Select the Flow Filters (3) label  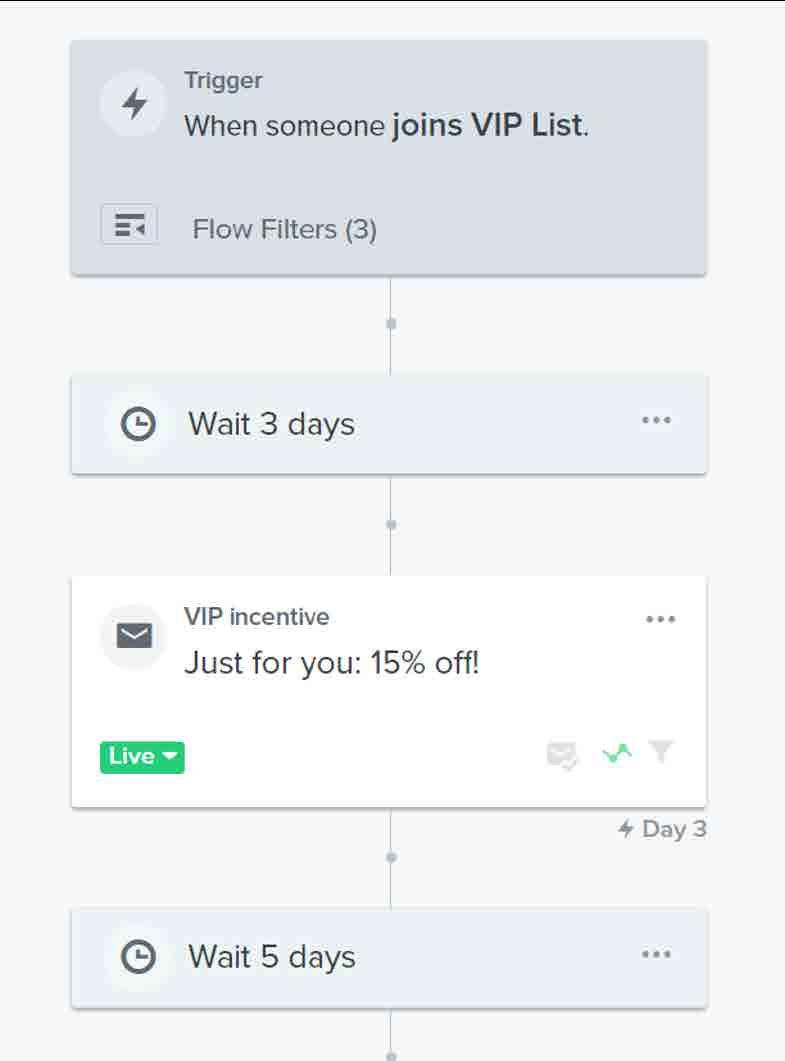pyautogui.click(x=284, y=229)
